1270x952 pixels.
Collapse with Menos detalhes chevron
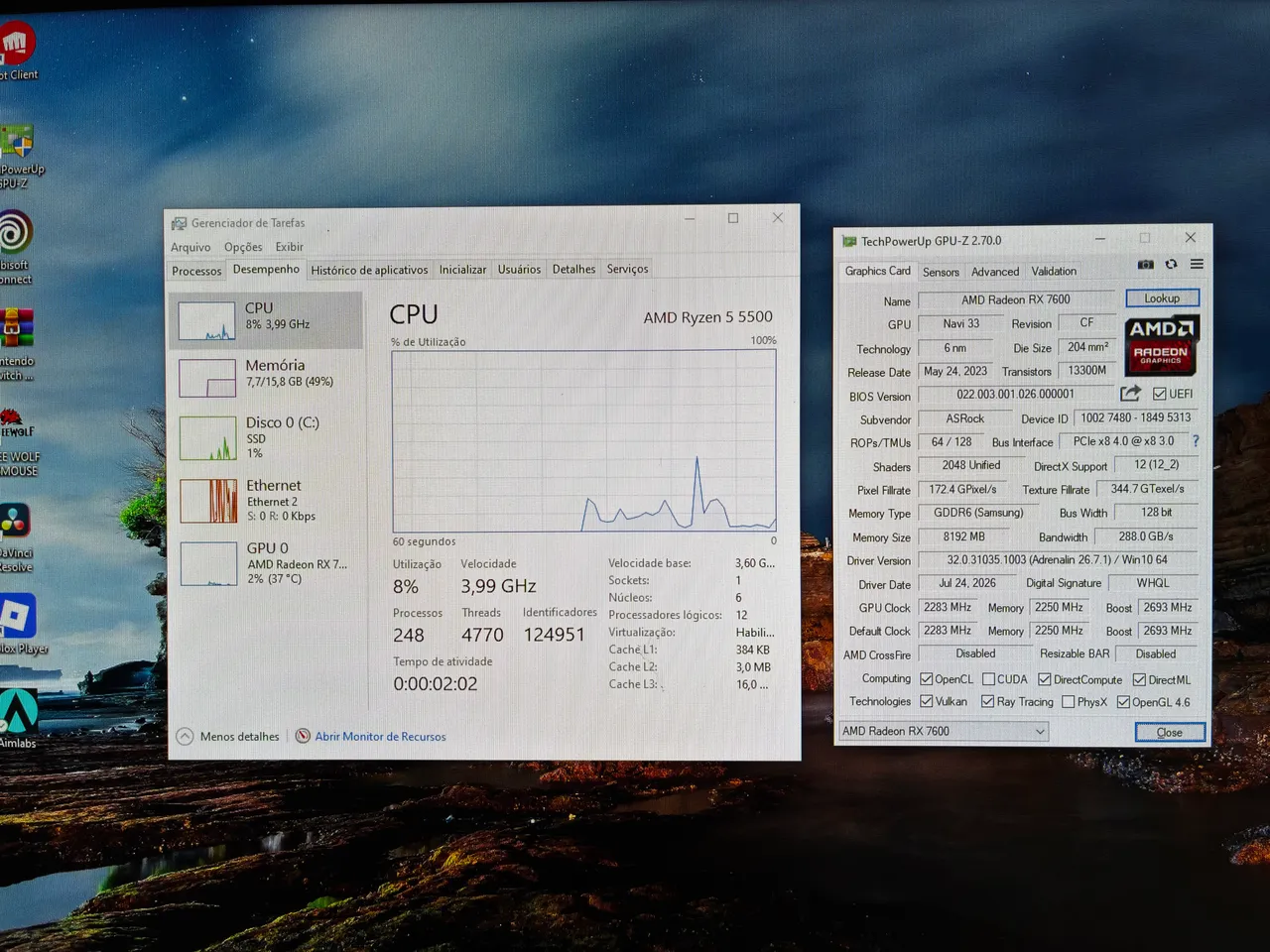point(185,736)
